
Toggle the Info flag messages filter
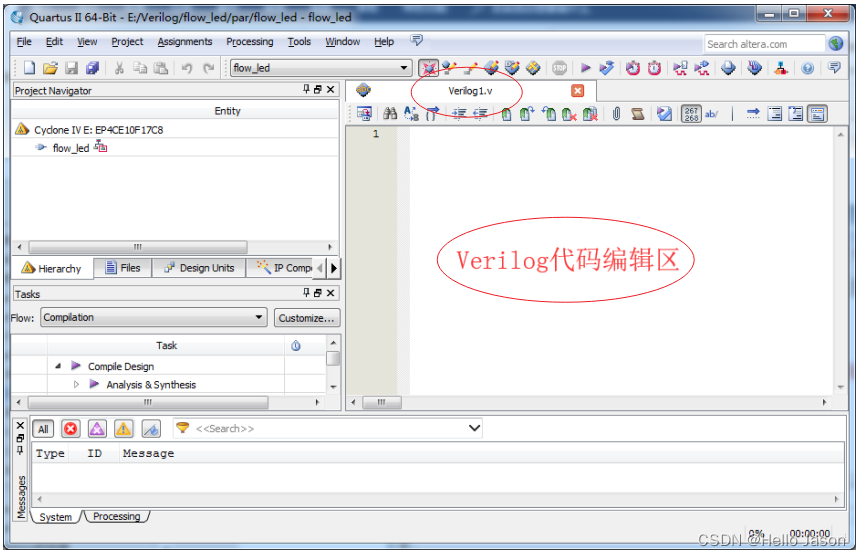click(x=151, y=429)
